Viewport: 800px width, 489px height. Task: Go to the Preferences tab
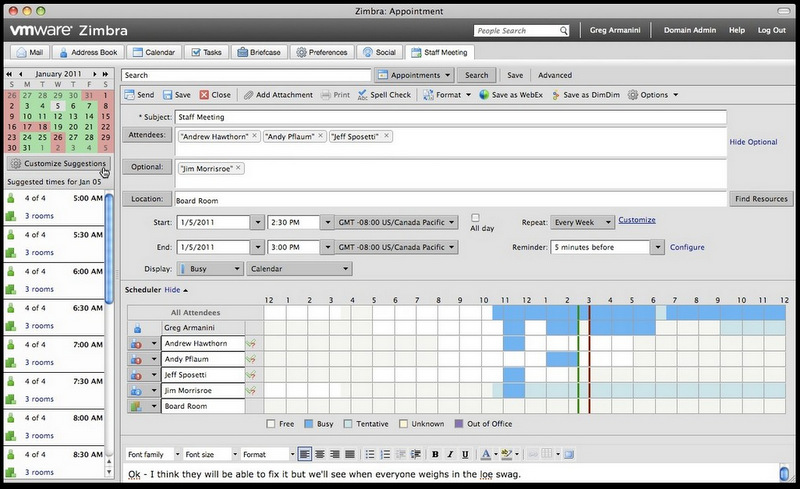click(x=322, y=52)
